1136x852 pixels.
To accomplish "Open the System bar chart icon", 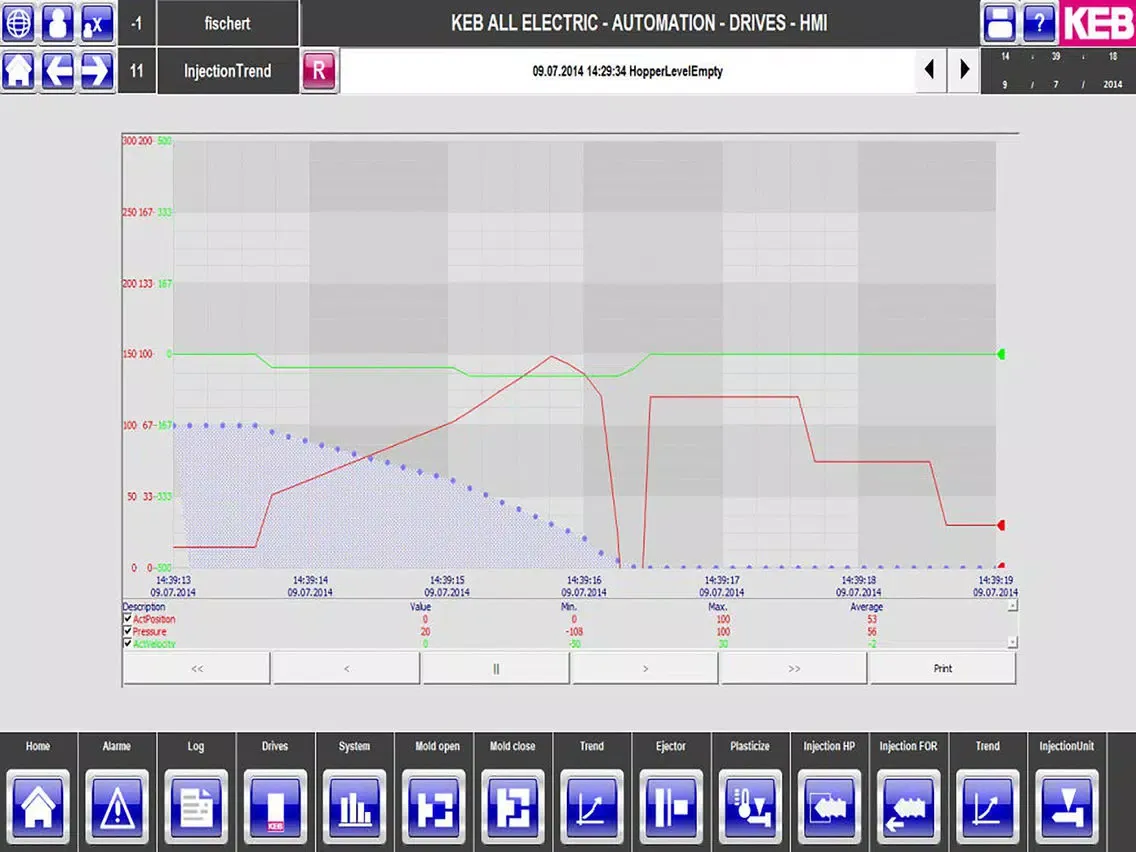I will (354, 805).
